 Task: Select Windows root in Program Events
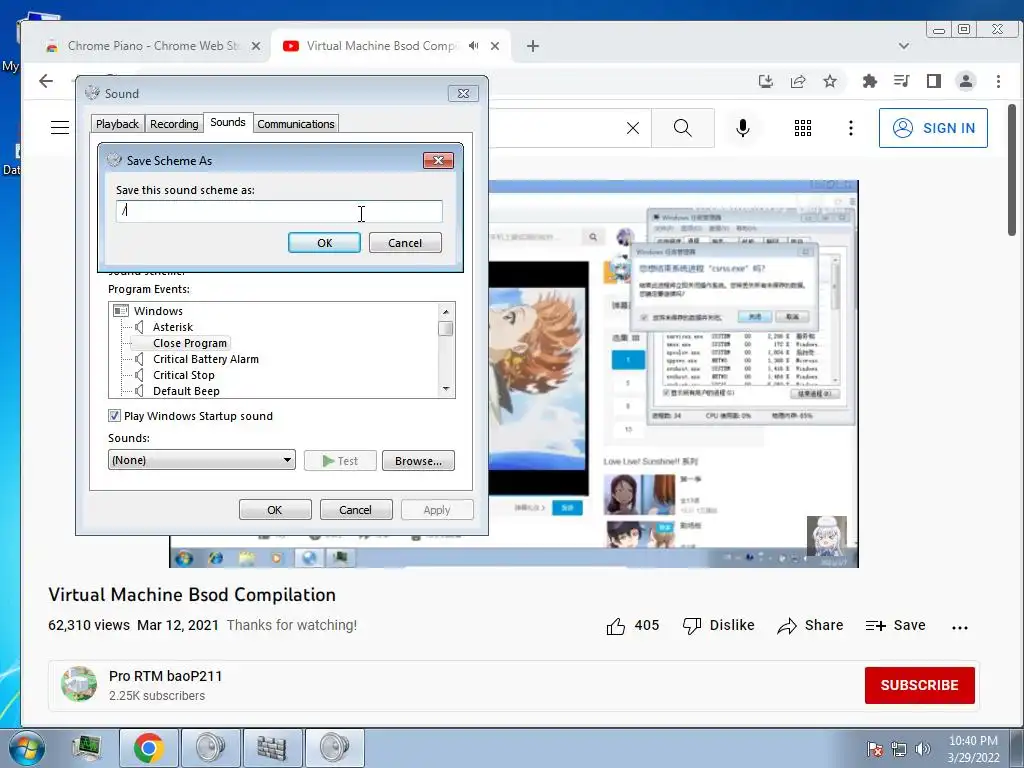click(x=158, y=311)
